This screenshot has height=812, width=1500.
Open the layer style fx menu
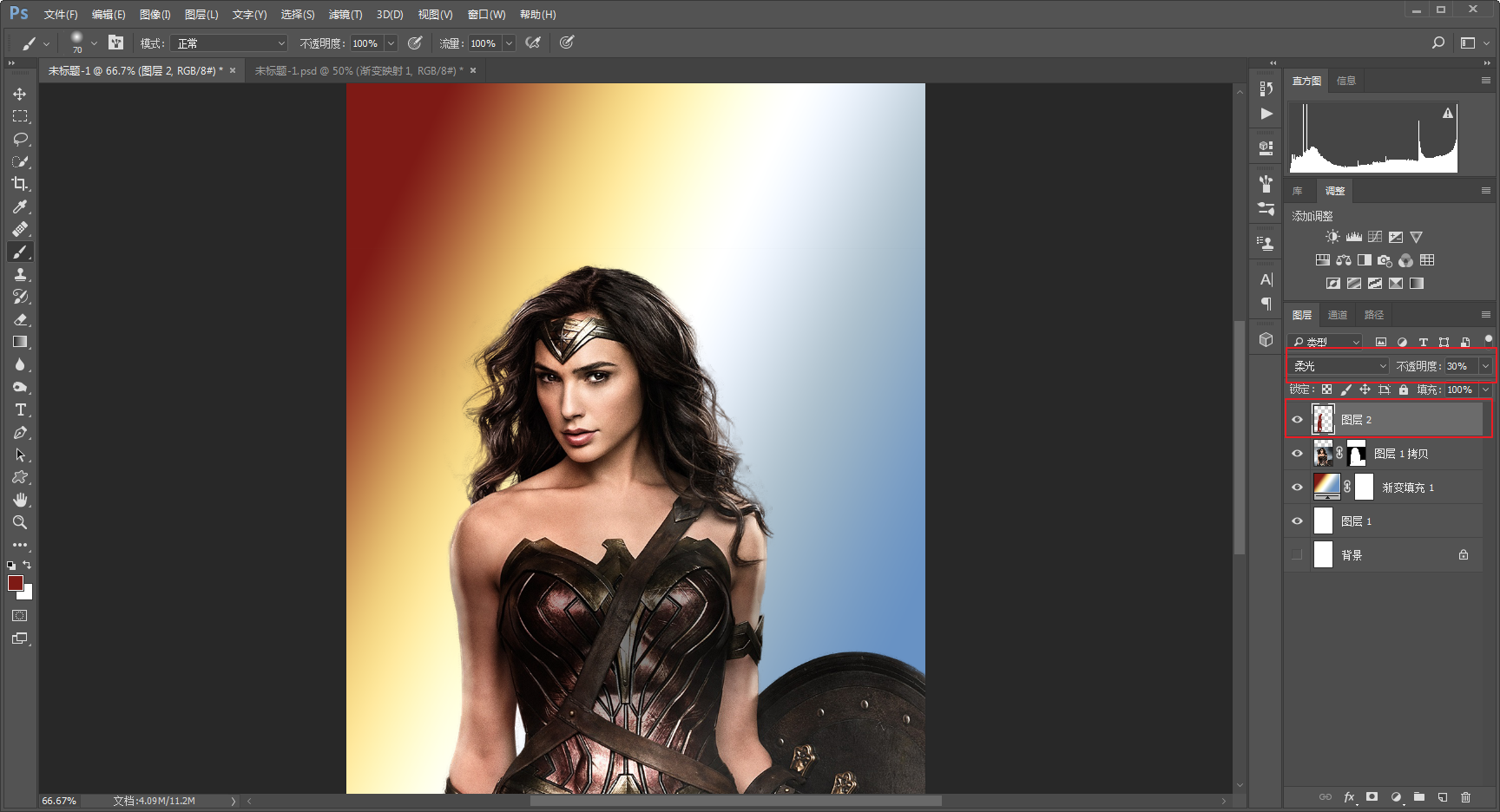pyautogui.click(x=1349, y=797)
